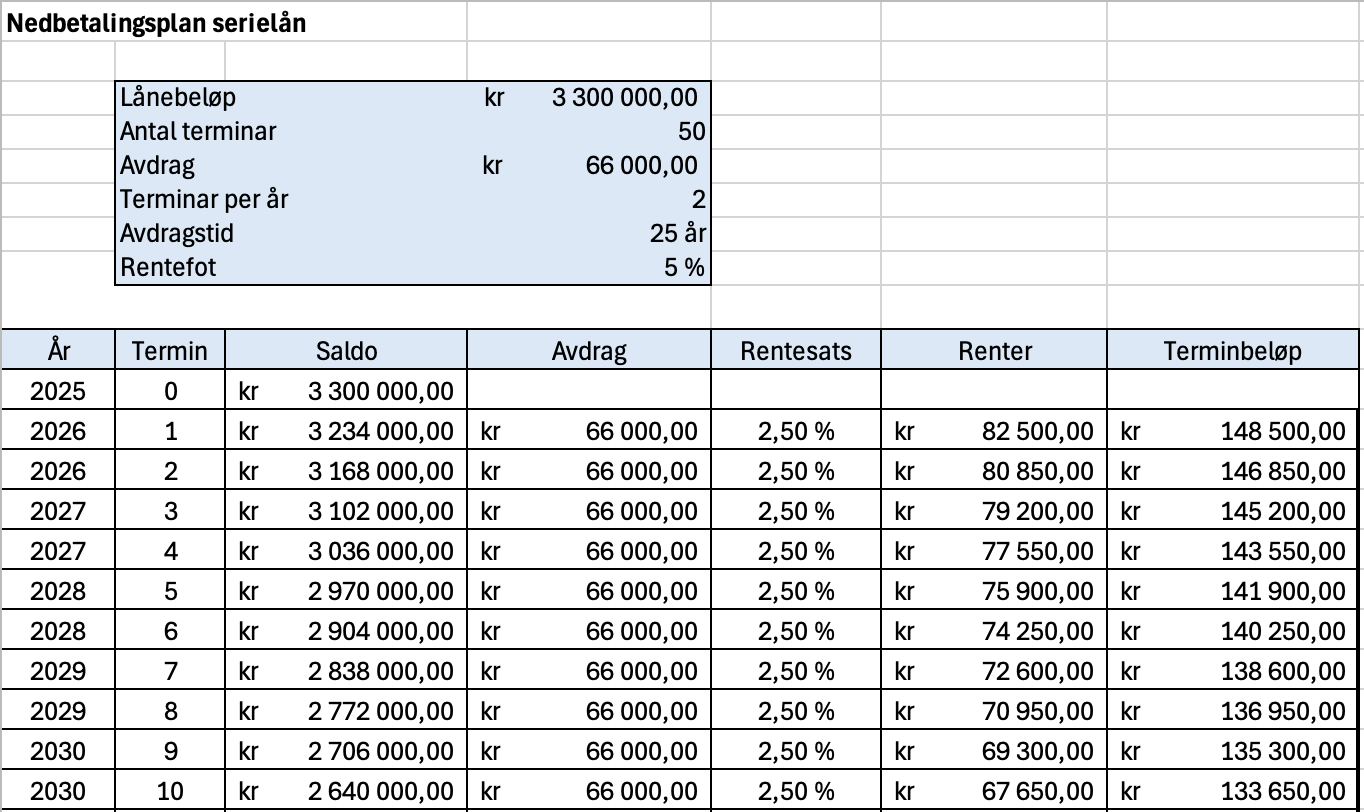The height and width of the screenshot is (812, 1364).
Task: Select the År column header cell
Action: (58, 350)
